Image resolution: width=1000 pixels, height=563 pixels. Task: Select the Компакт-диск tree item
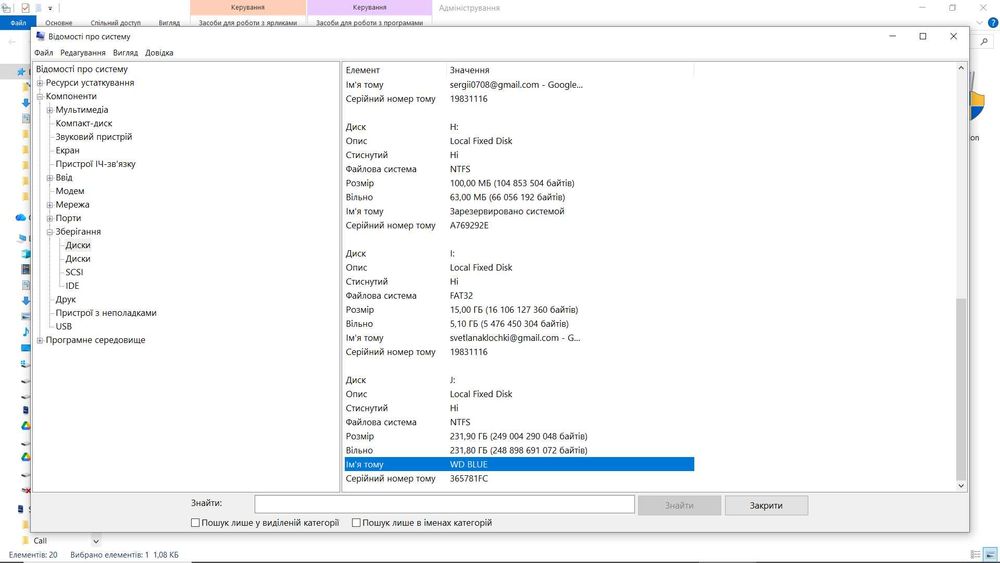click(84, 124)
